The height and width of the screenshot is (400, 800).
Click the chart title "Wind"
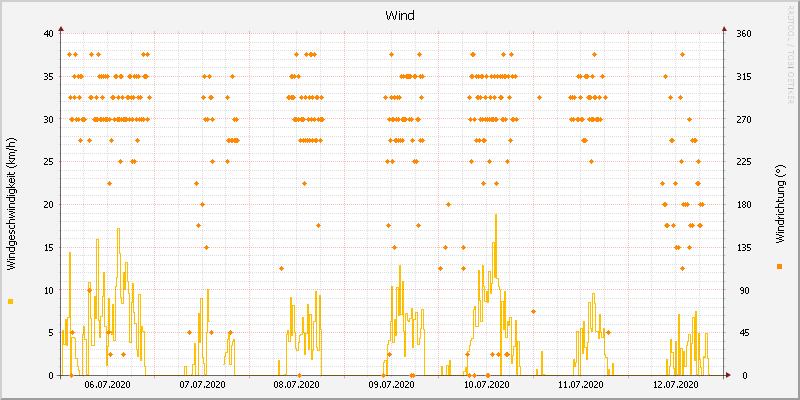pos(399,16)
